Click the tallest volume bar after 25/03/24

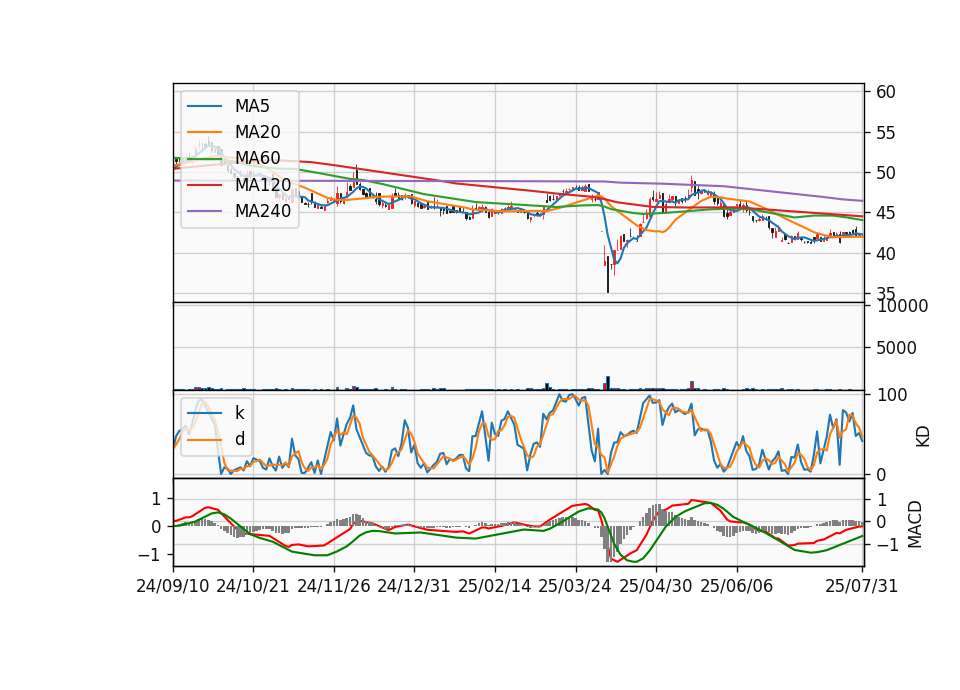[x=608, y=383]
